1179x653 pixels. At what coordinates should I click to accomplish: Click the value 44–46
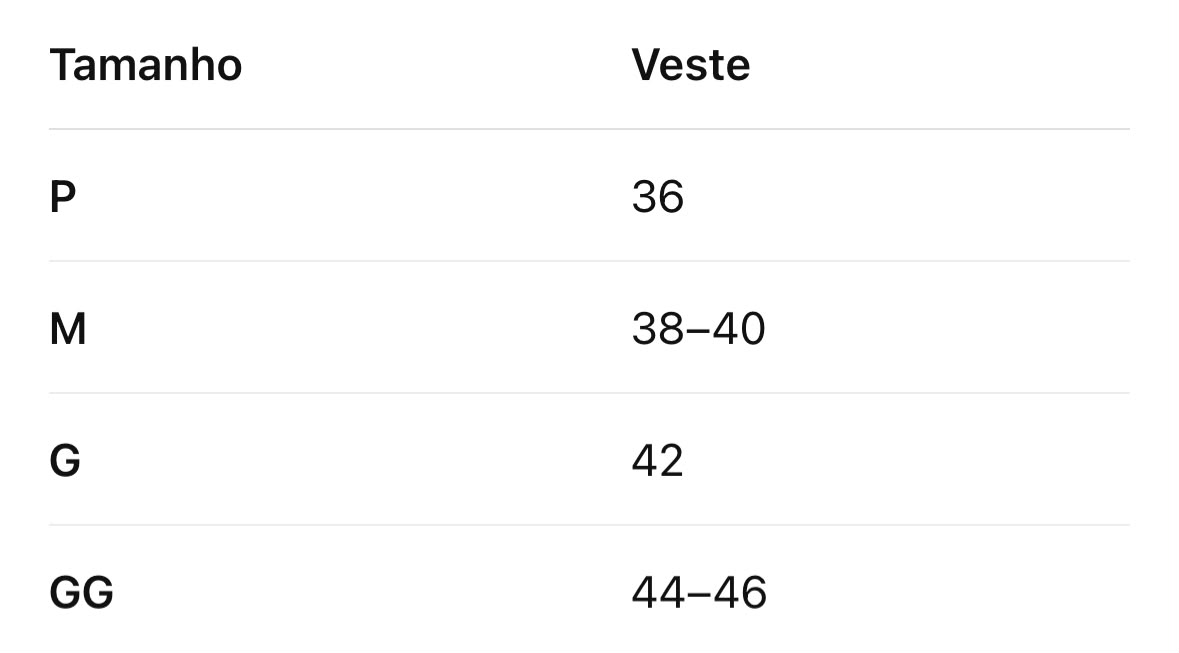(699, 592)
